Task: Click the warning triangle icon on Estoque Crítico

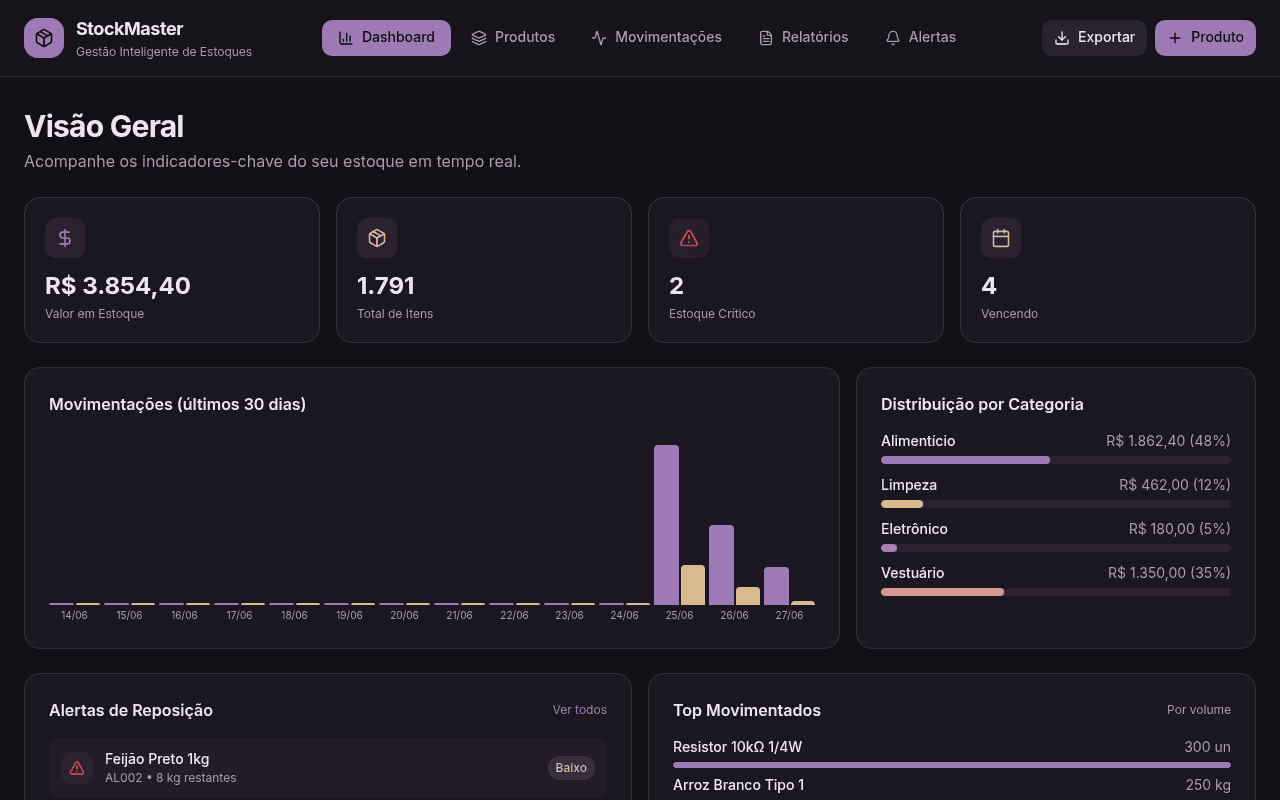Action: point(689,238)
